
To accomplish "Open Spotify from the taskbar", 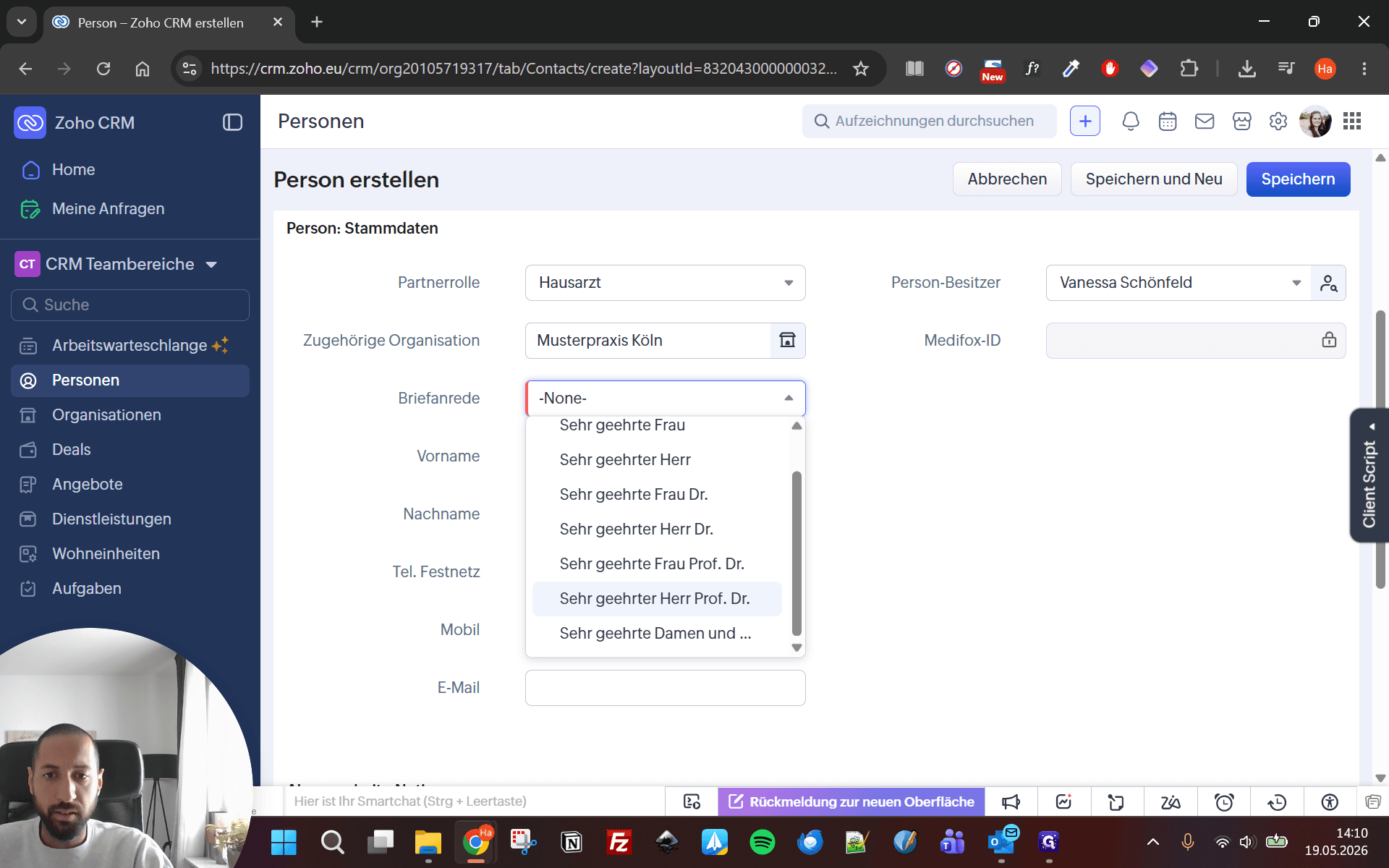I will (763, 842).
